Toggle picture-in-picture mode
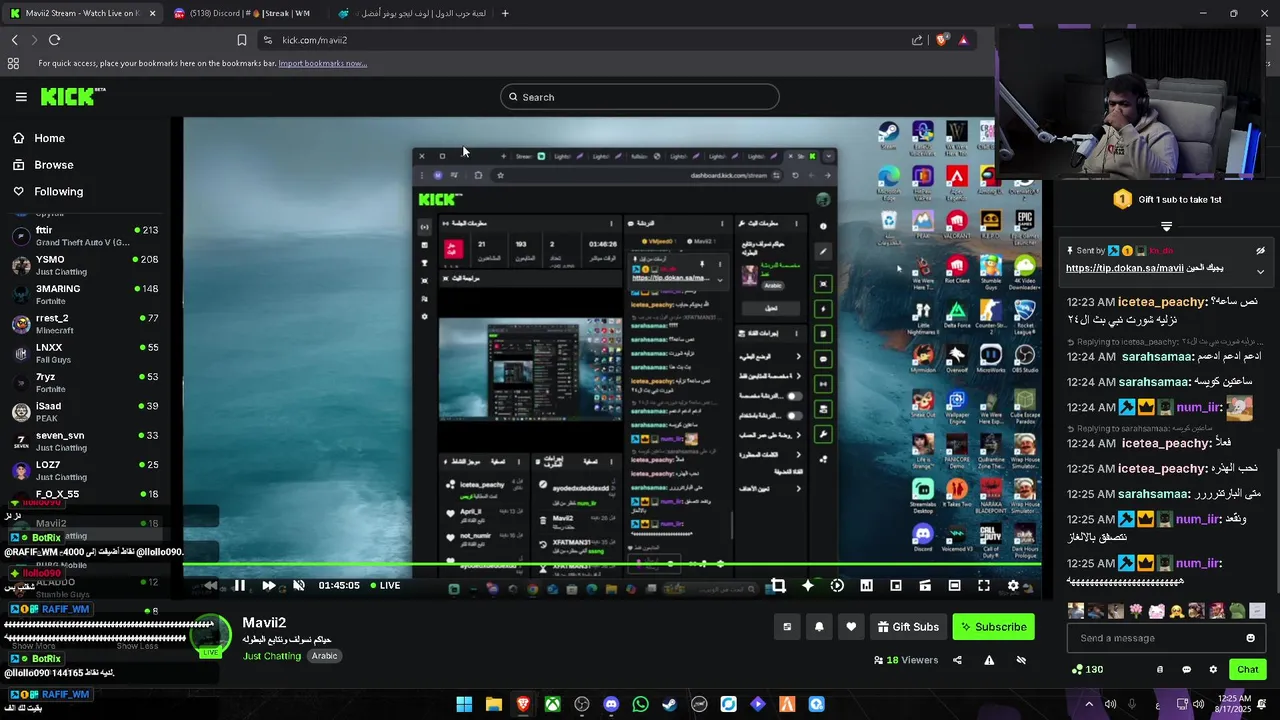1280x720 pixels. coord(896,585)
